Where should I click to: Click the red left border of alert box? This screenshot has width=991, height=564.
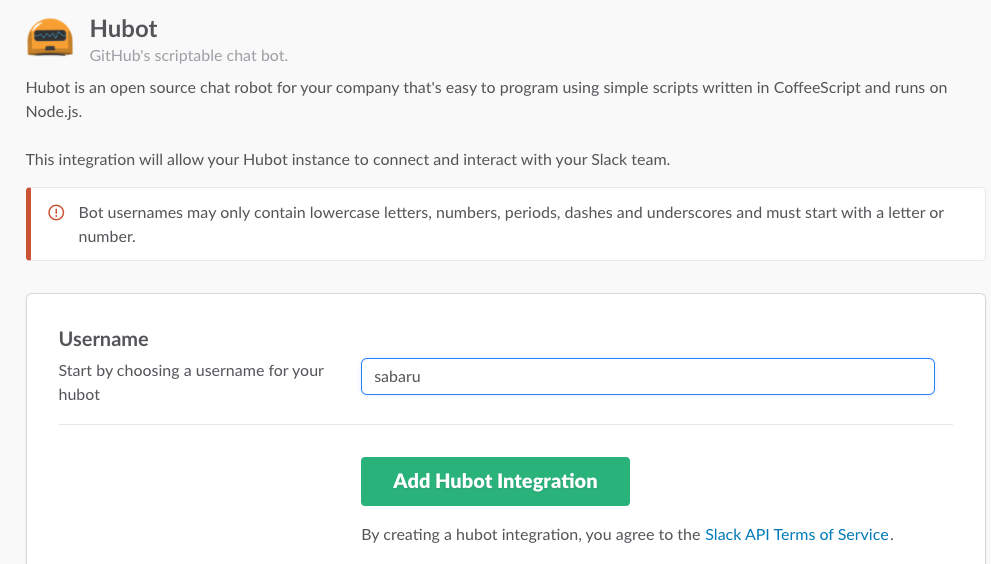coord(29,224)
